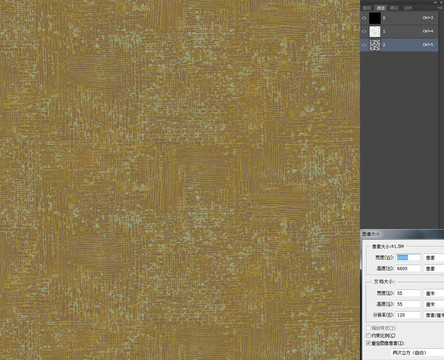Switch to the 图层 (Layers) tab
This screenshot has height=360, width=444.
tap(367, 8)
